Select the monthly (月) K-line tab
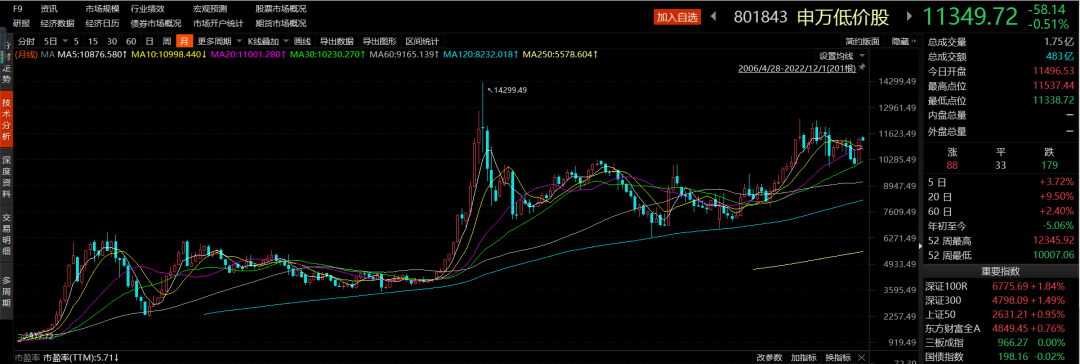 coord(183,41)
